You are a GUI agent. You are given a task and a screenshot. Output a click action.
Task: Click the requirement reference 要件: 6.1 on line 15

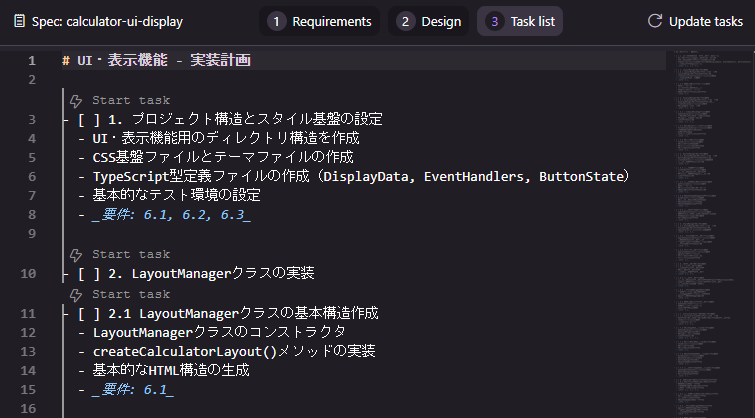click(x=133, y=389)
